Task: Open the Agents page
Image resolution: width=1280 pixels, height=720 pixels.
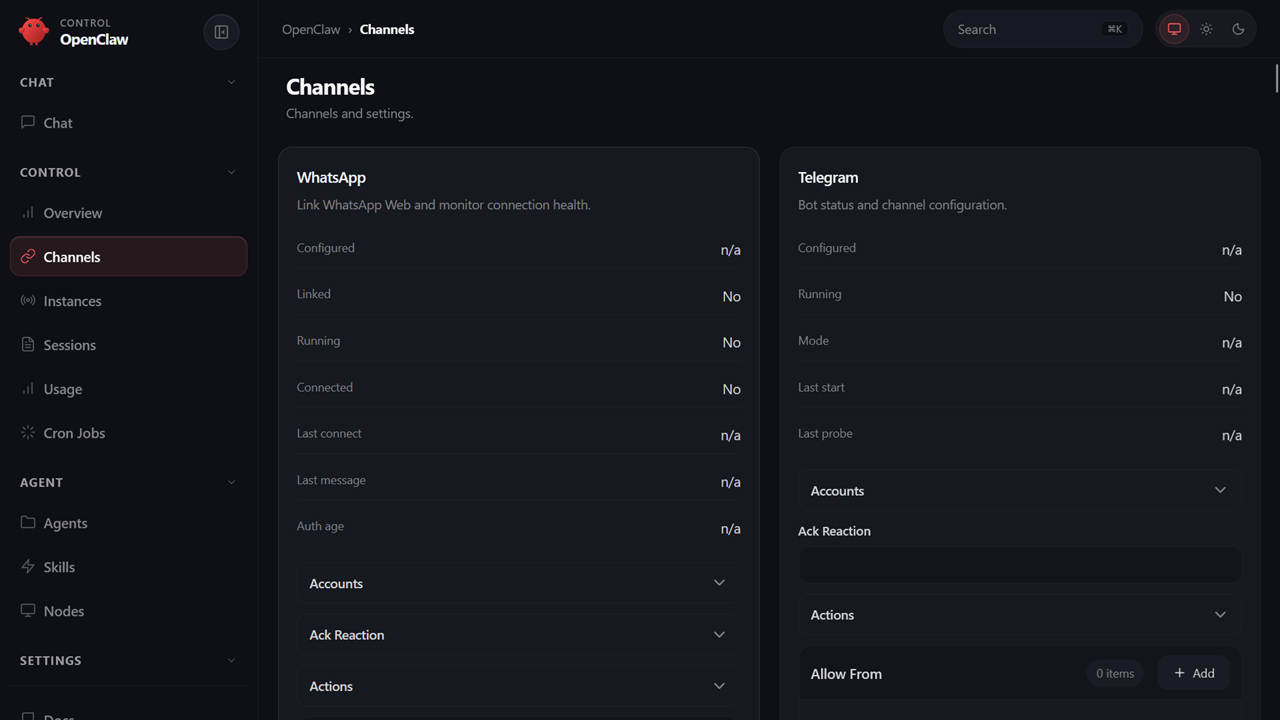Action: [x=128, y=523]
